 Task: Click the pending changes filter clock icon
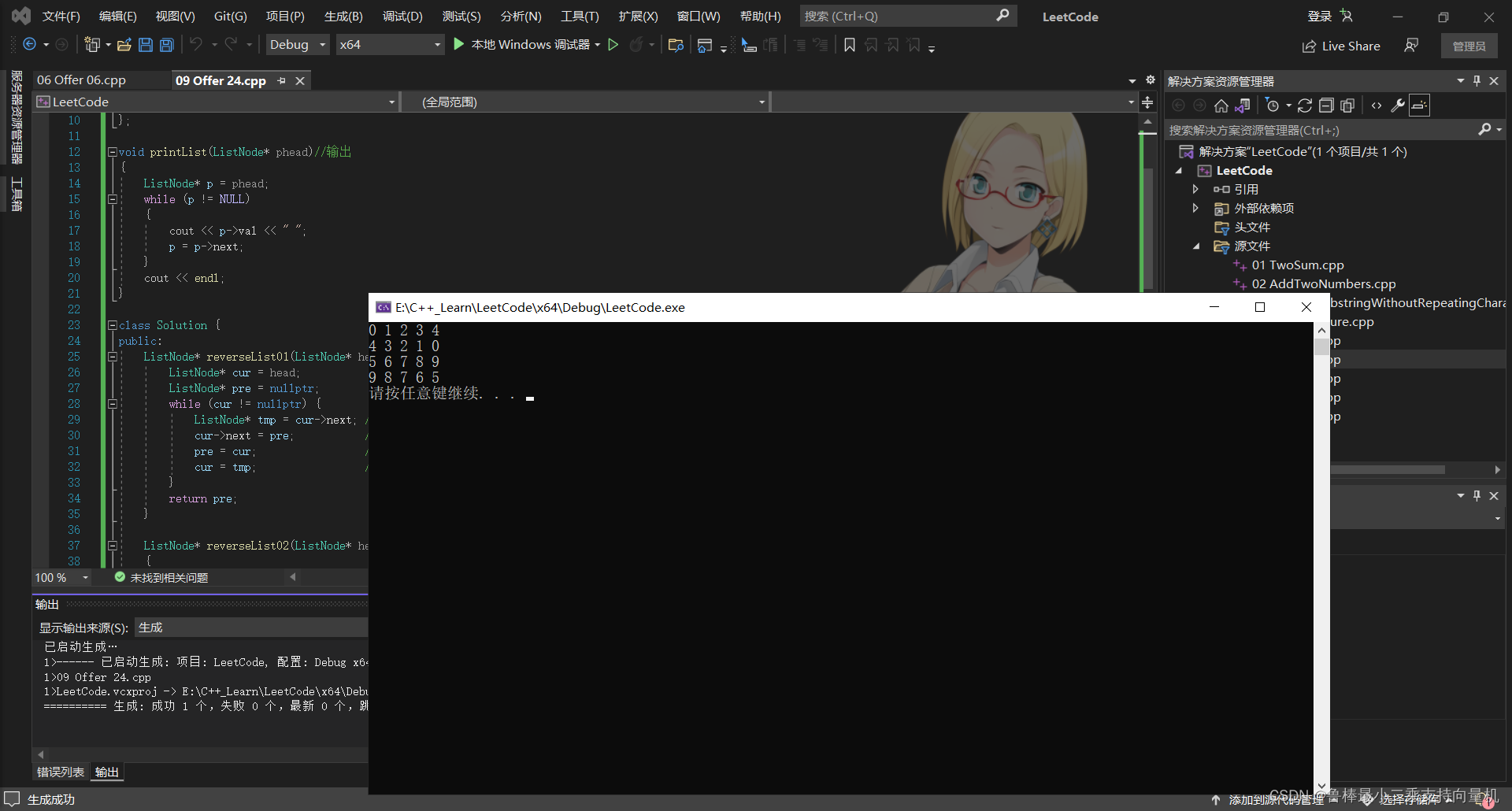click(x=1273, y=106)
